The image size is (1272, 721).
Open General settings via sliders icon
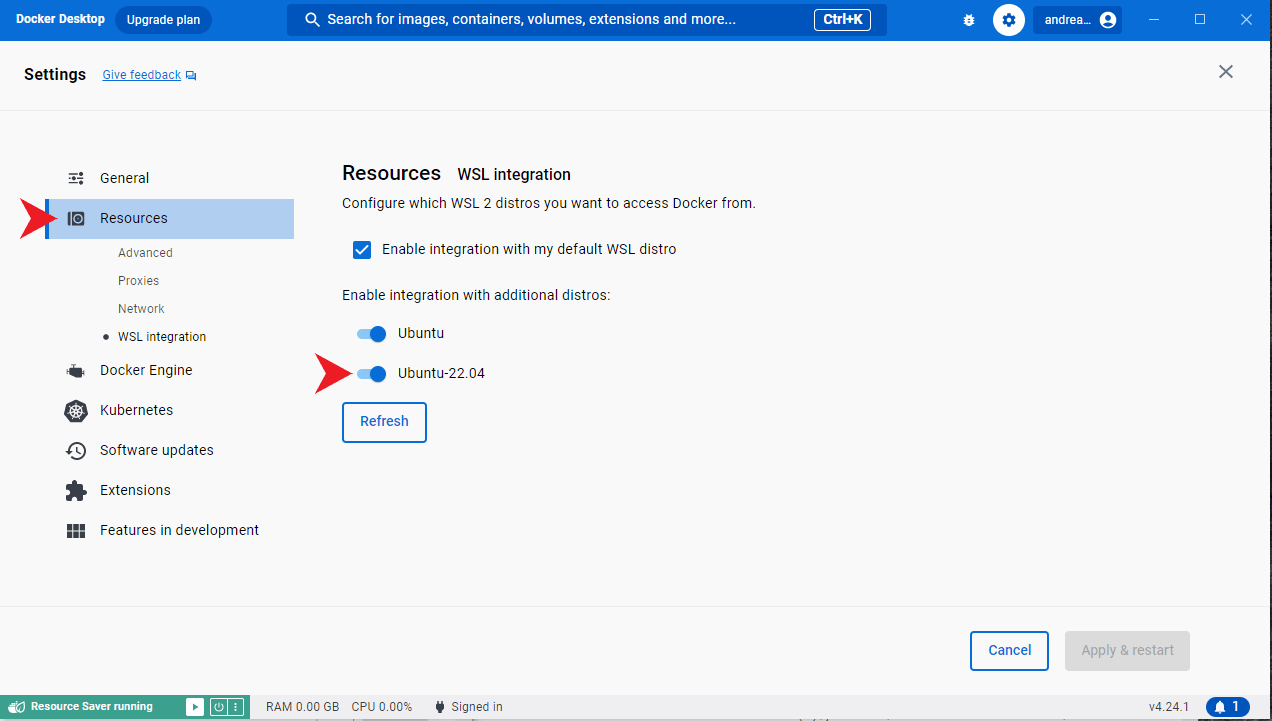(75, 177)
